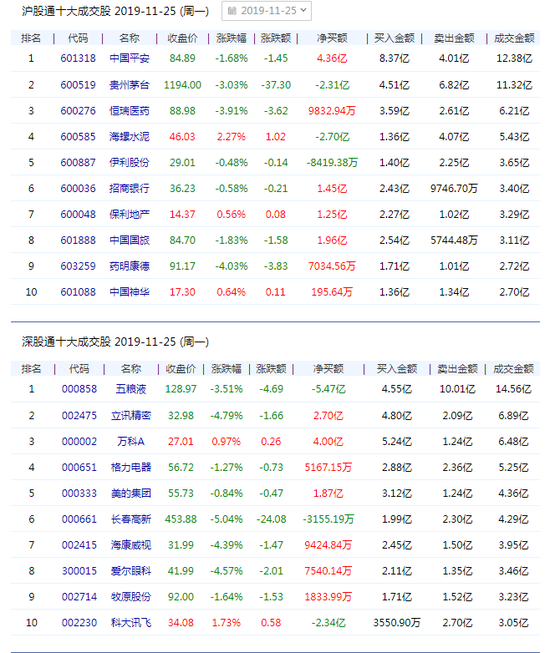Click 恒瑞医药 net buy 9832.94万
This screenshot has width=550, height=653.
pos(332,111)
